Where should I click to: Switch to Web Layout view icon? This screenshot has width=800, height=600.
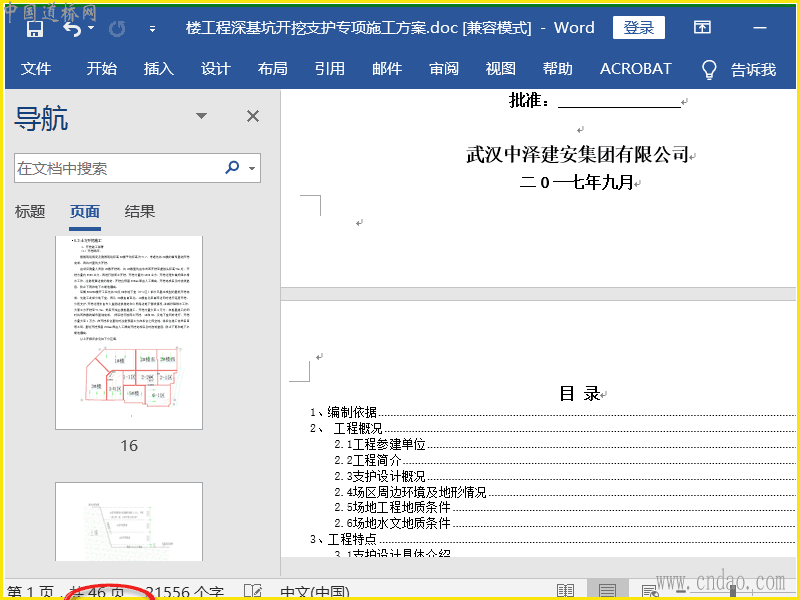click(x=649, y=591)
